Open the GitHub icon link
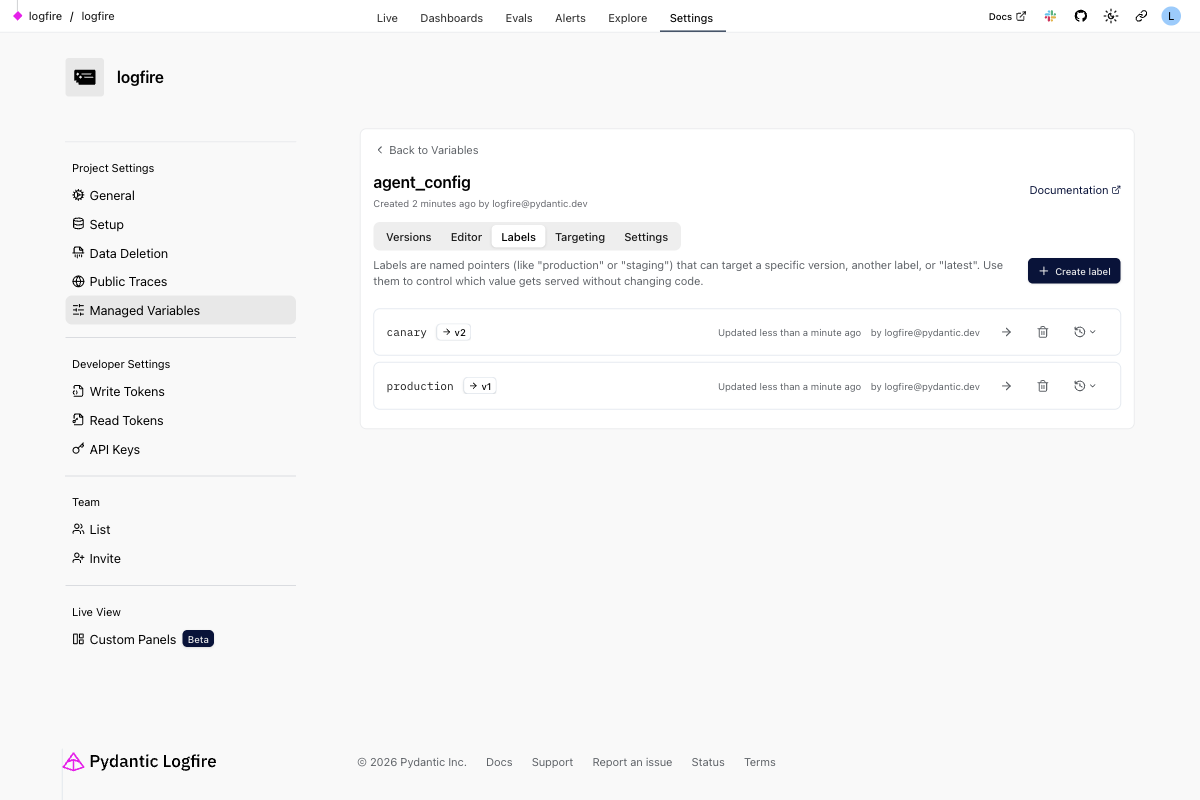This screenshot has width=1200, height=800. 1080,17
